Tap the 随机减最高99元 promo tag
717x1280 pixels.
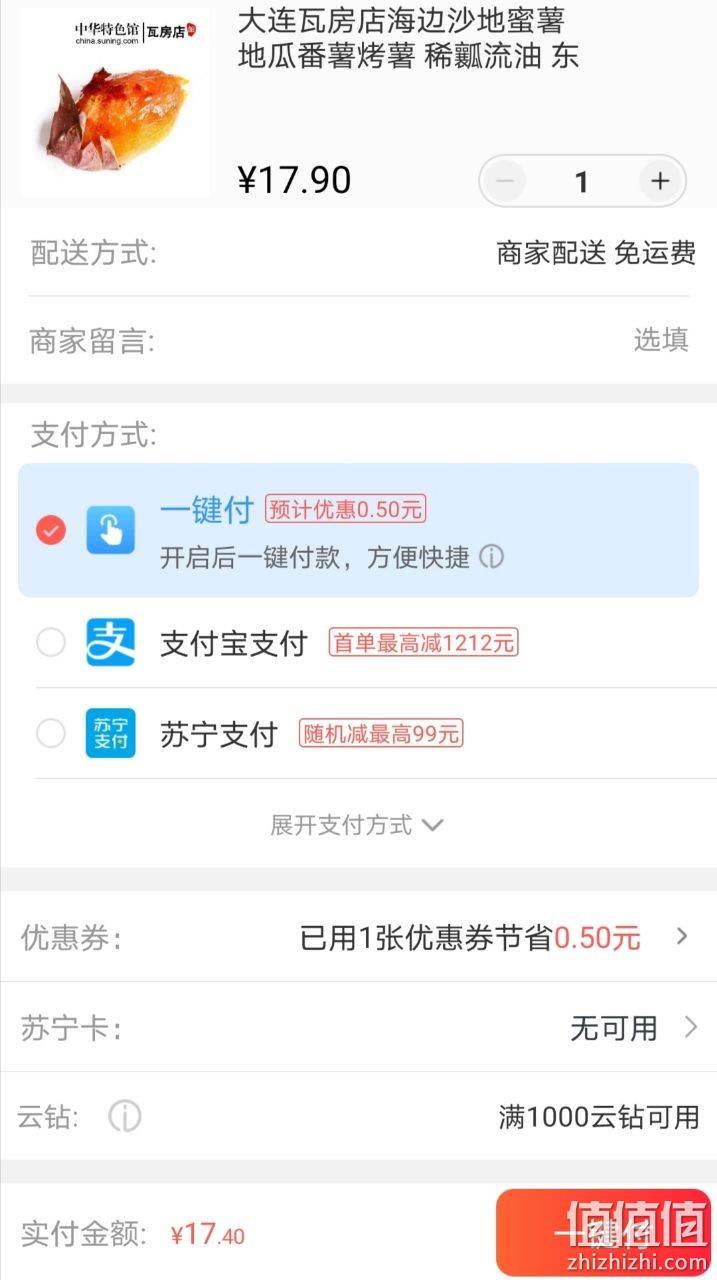pos(381,734)
